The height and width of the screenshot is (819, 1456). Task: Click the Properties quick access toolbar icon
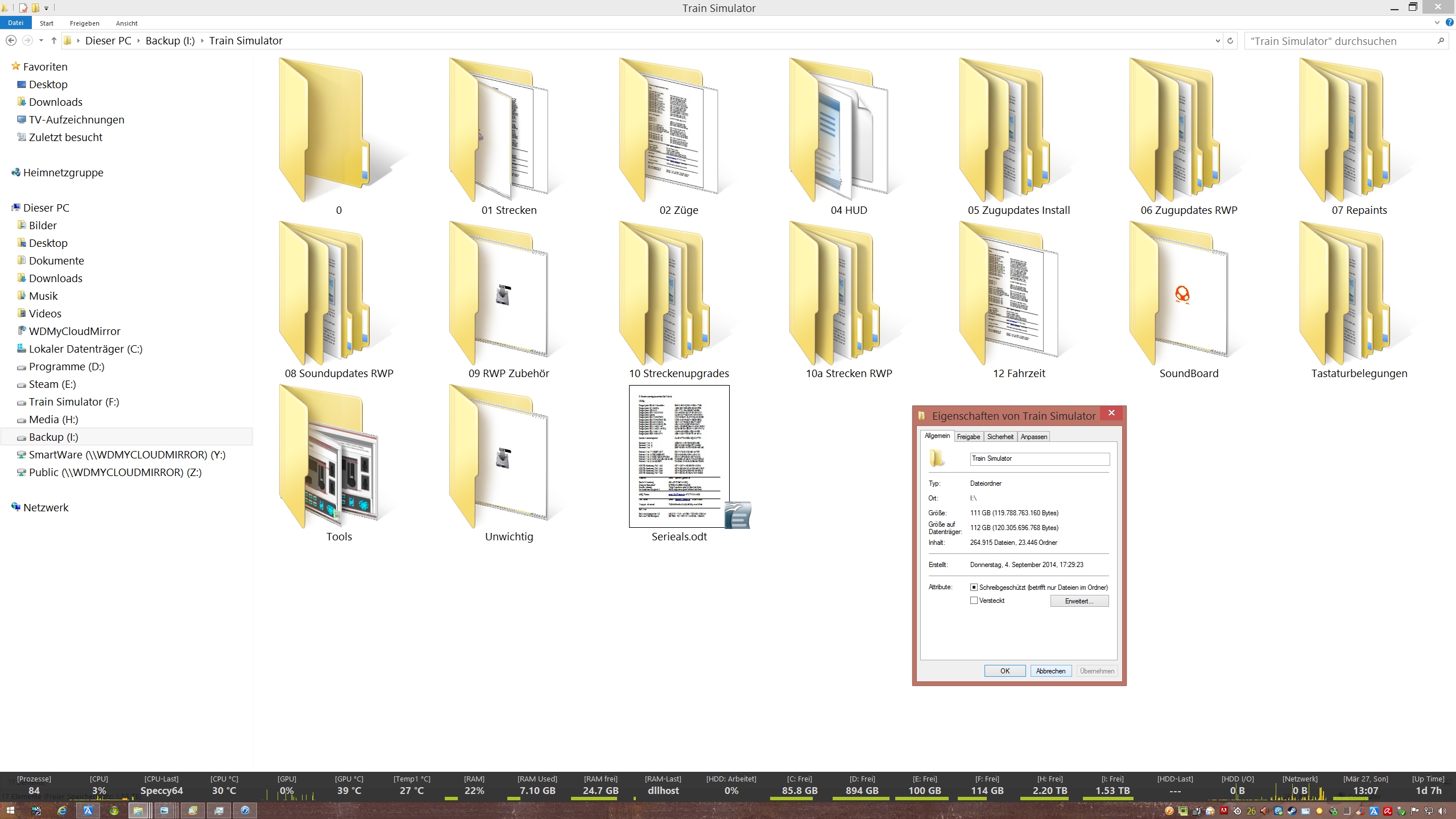click(x=23, y=8)
